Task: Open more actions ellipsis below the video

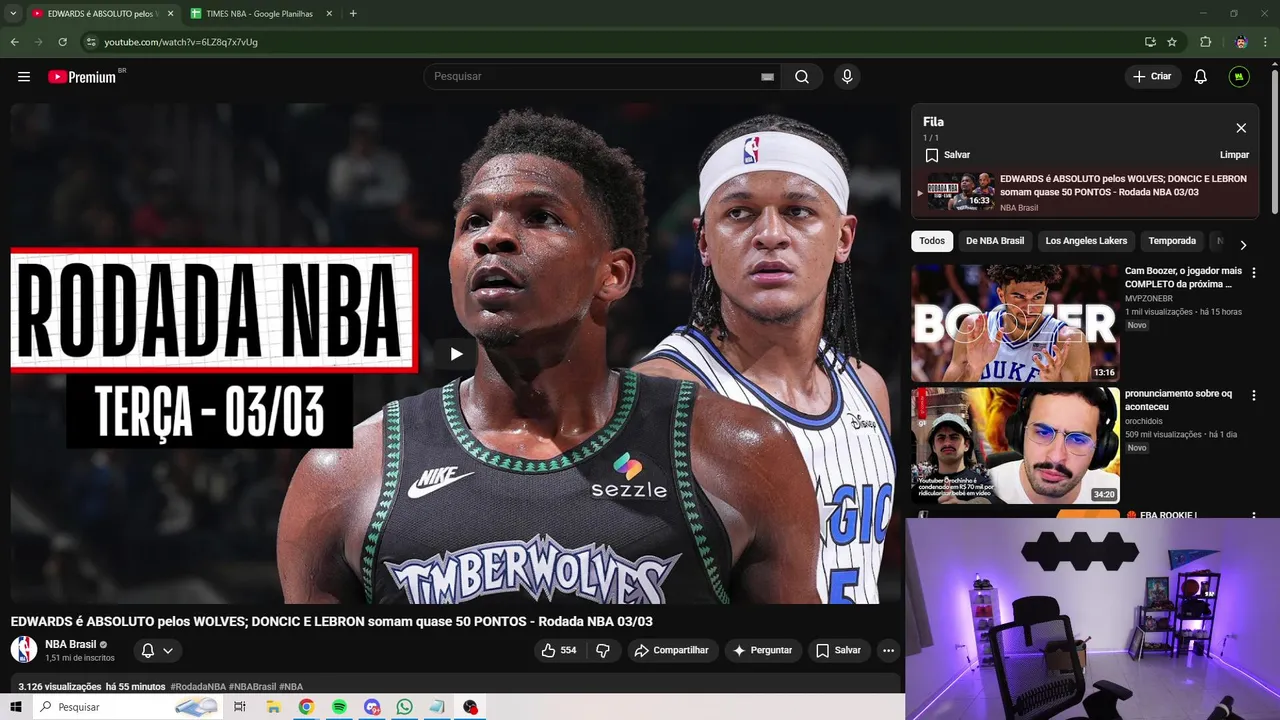Action: (x=888, y=650)
